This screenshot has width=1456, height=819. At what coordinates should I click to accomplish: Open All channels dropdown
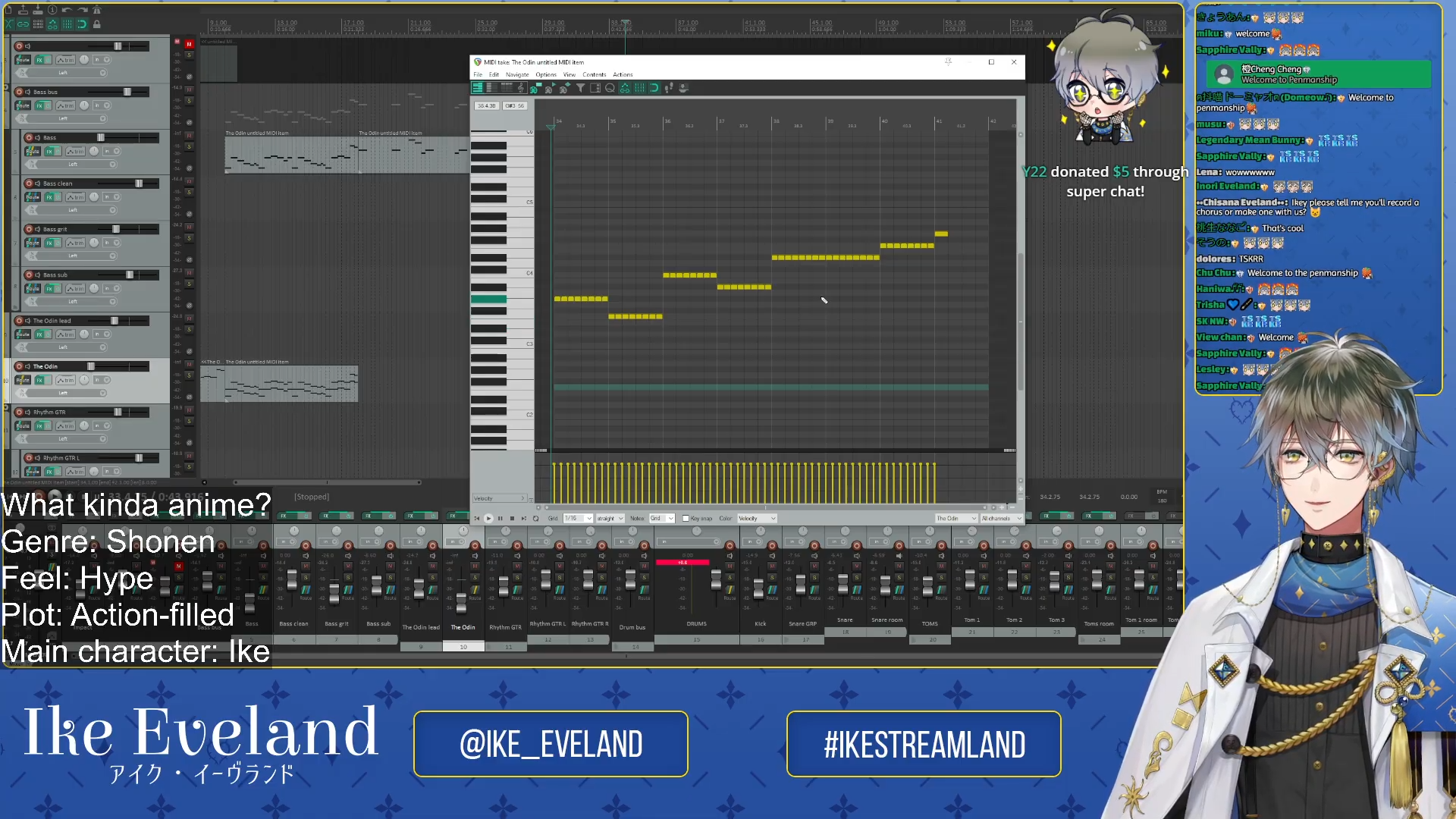(x=1001, y=519)
